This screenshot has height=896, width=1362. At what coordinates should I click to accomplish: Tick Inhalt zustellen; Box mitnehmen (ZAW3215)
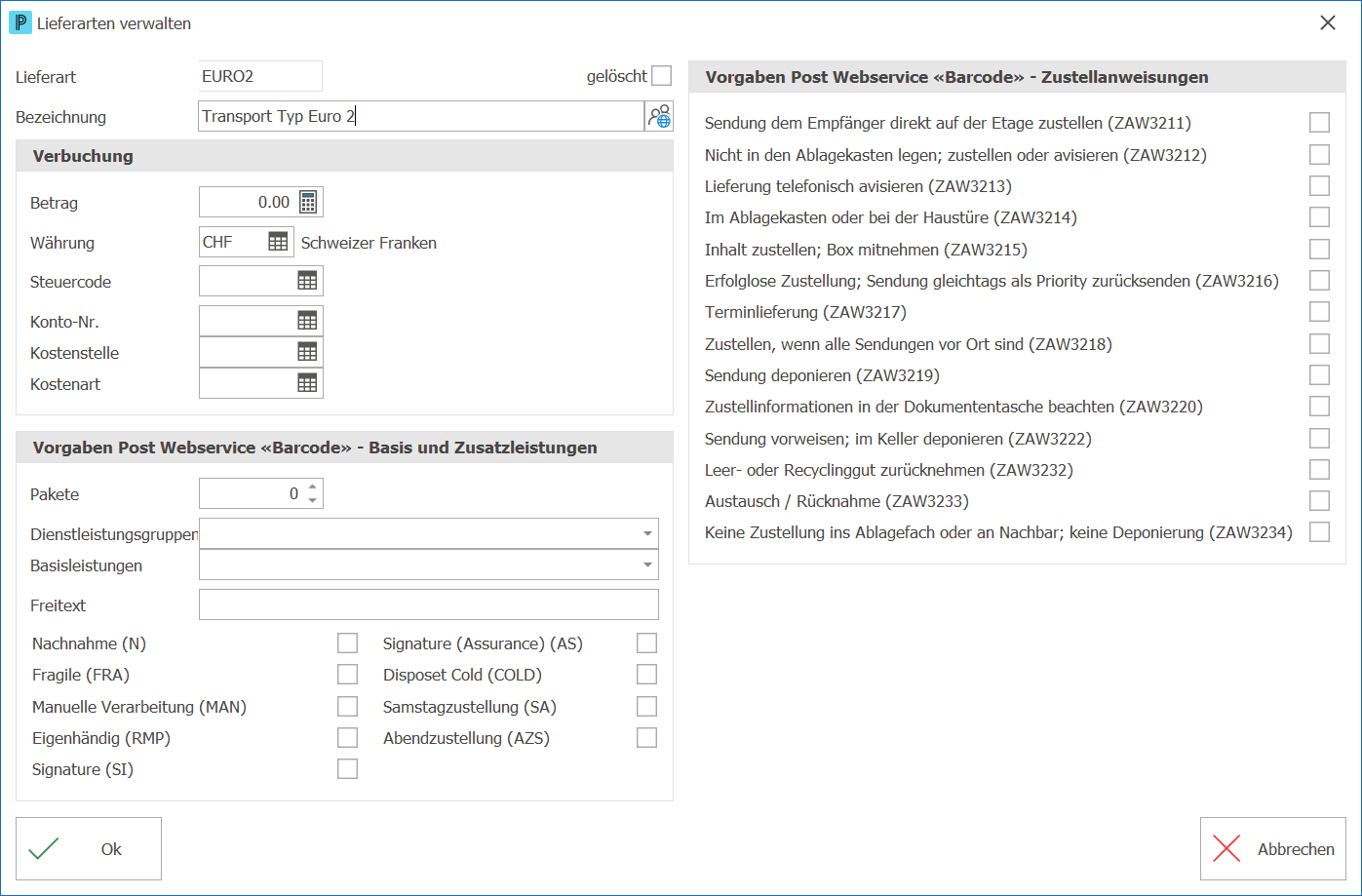[1319, 249]
